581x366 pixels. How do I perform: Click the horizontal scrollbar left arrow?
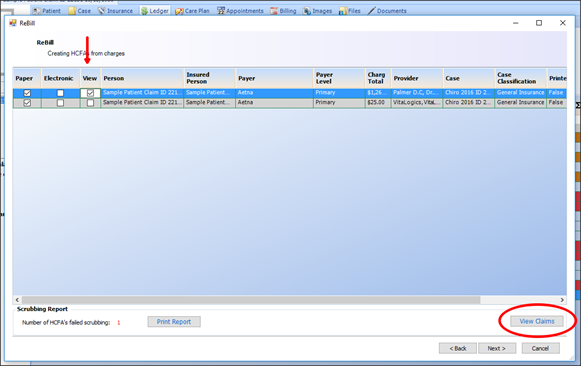17,300
